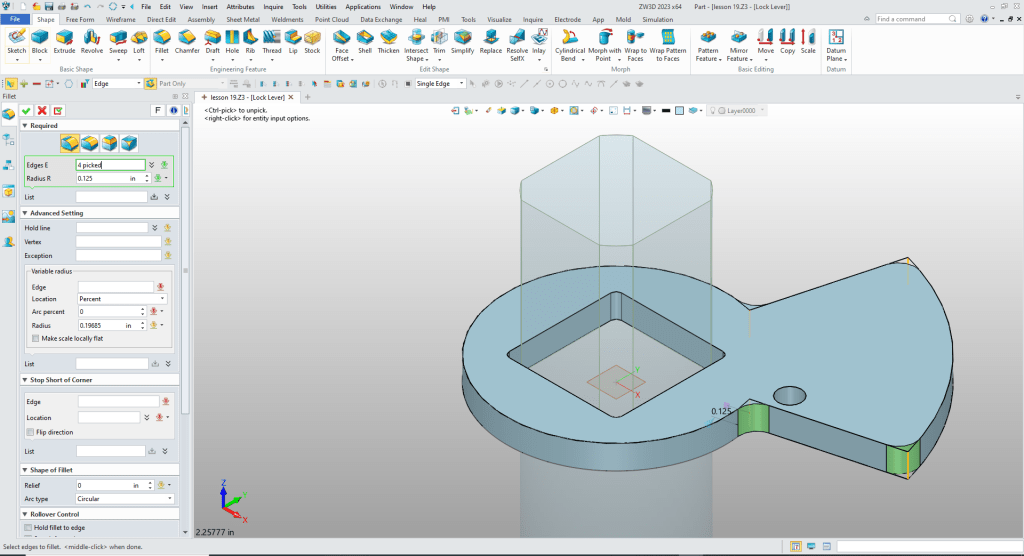Open the Location Percent dropdown

pos(121,298)
